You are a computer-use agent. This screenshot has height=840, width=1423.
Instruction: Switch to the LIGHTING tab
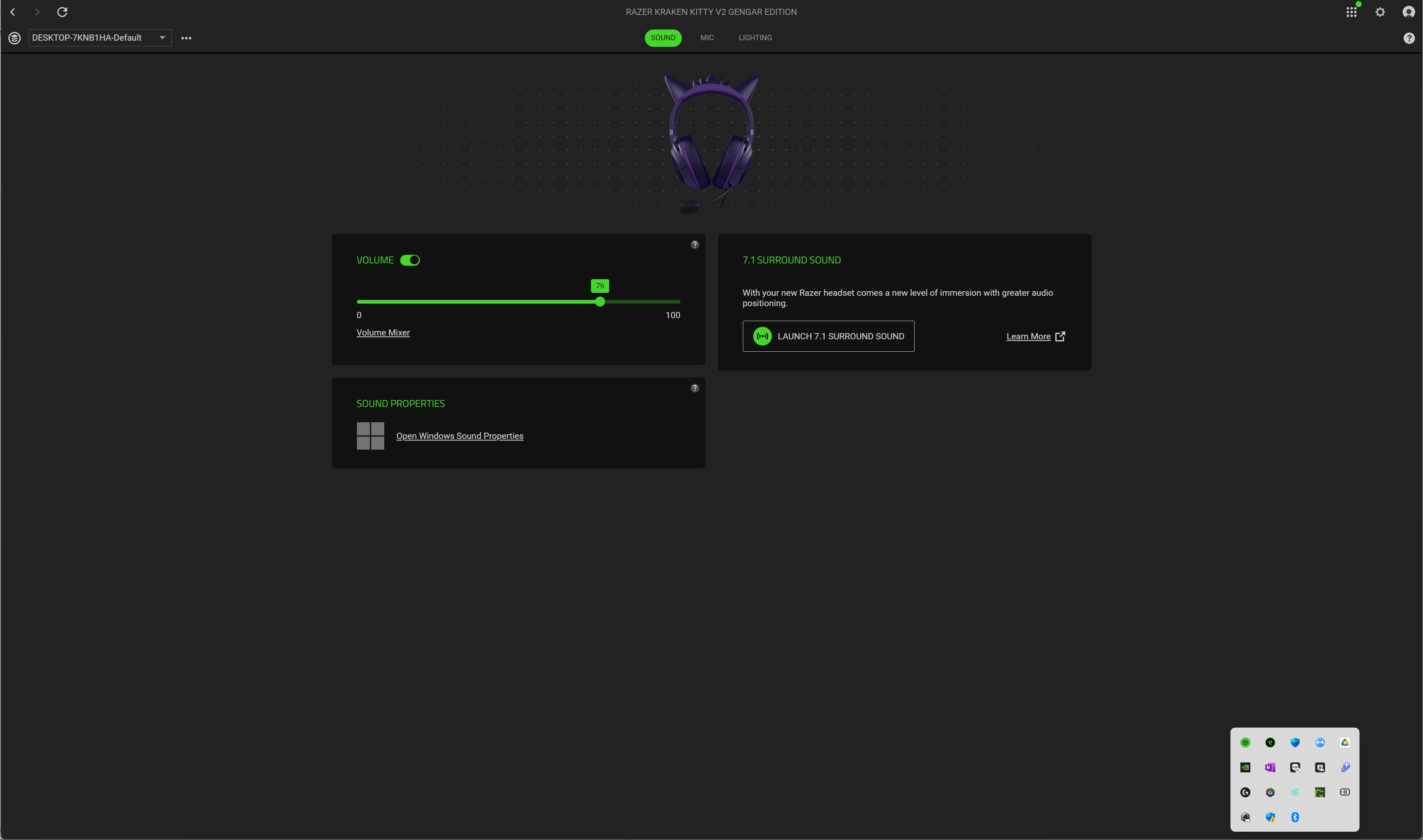coord(755,38)
